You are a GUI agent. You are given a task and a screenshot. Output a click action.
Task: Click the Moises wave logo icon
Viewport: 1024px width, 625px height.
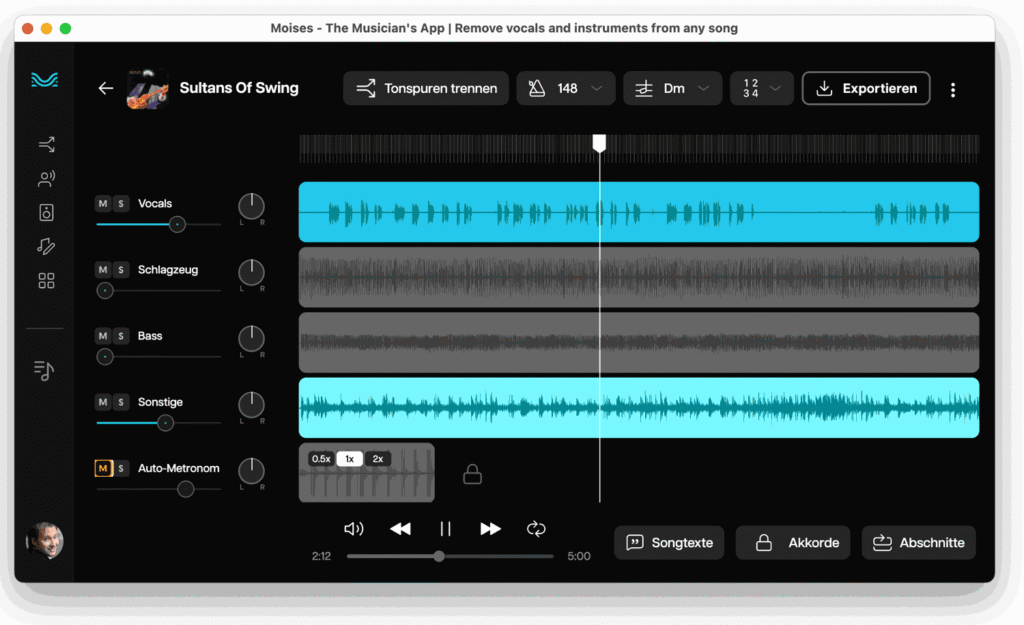click(44, 80)
